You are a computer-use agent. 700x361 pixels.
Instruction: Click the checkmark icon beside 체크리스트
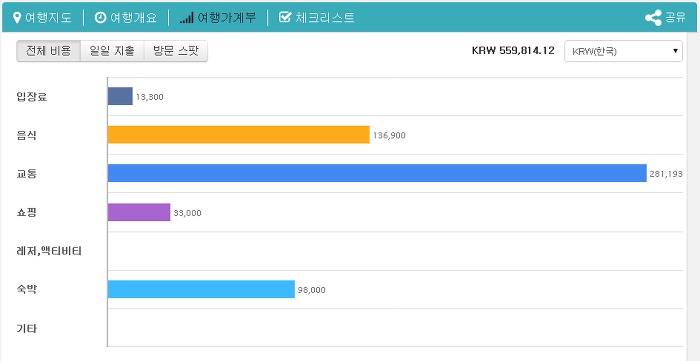click(x=284, y=17)
